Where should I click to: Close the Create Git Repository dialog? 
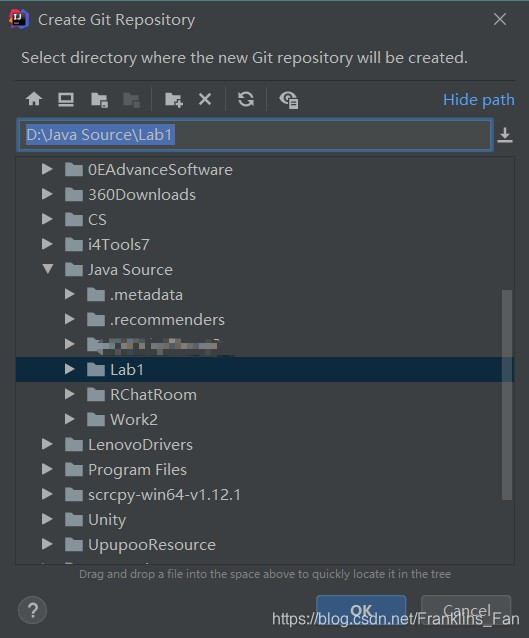(x=500, y=19)
